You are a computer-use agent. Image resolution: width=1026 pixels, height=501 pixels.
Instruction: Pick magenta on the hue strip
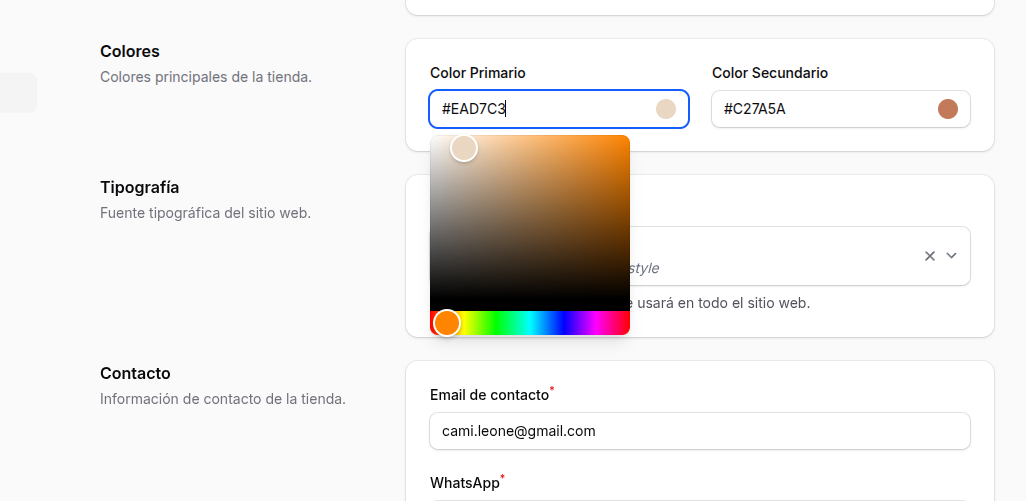coord(597,323)
